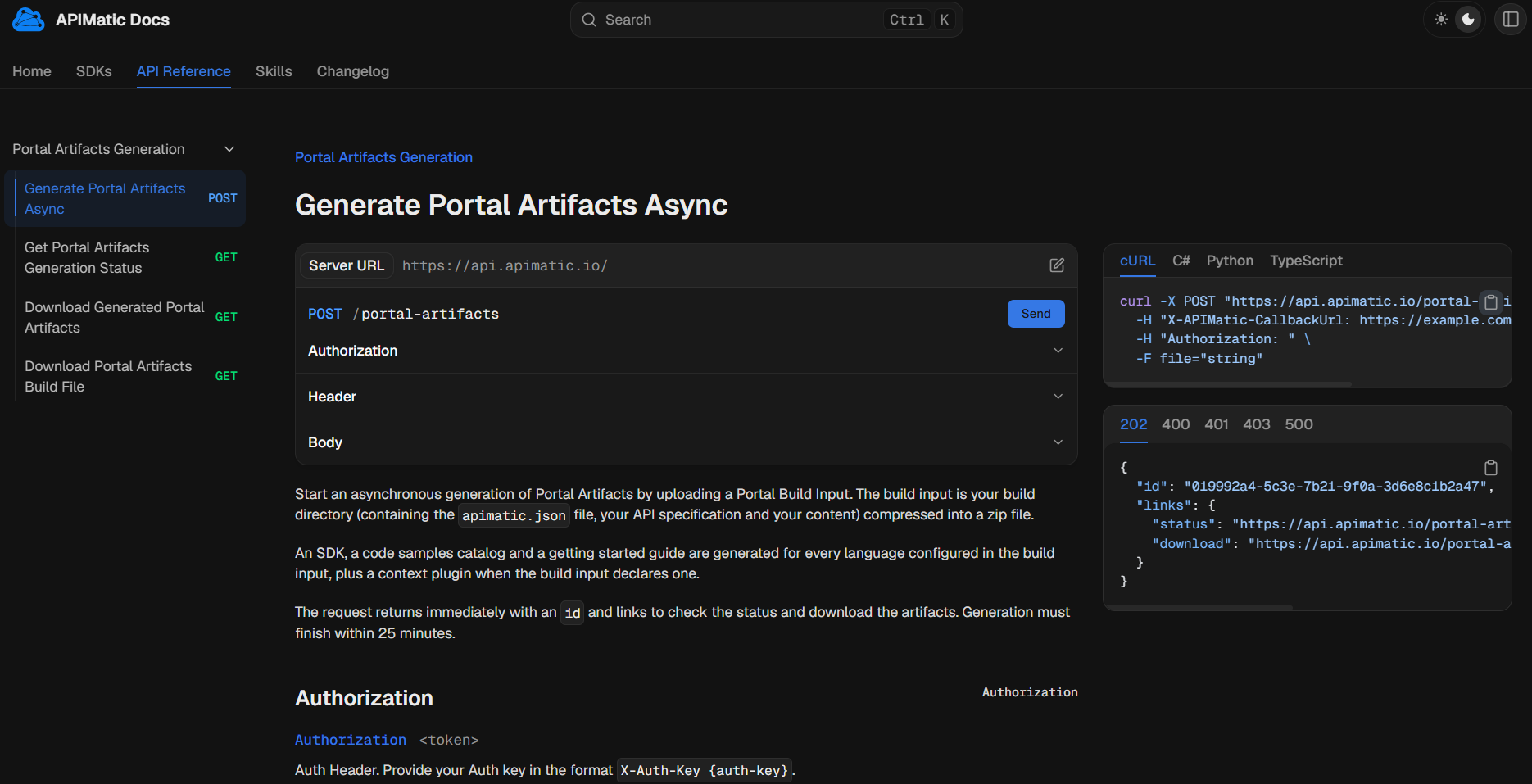
Task: Open the Skills nav tab
Action: pos(274,71)
